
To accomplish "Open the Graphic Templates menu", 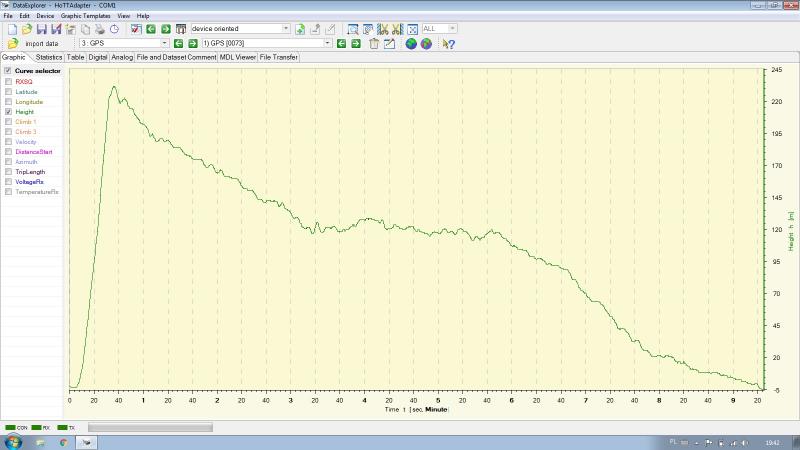I will pos(85,17).
